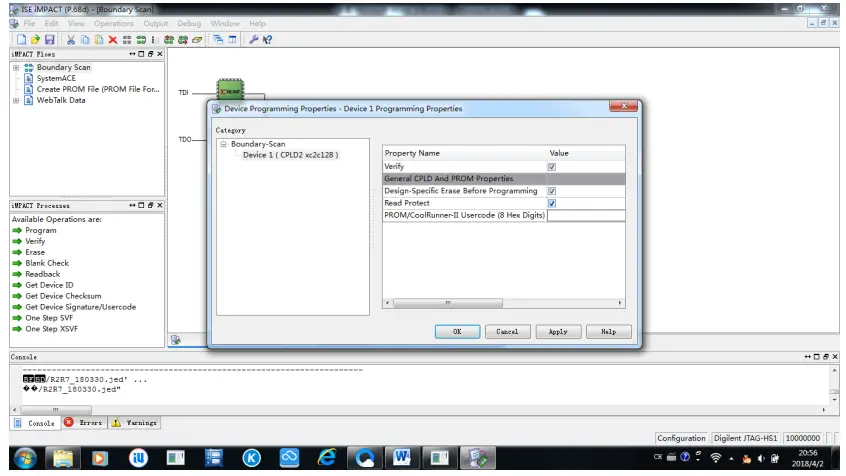Viewport: 846px width, 476px height.
Task: Switch to the Errors tab
Action: pyautogui.click(x=84, y=423)
